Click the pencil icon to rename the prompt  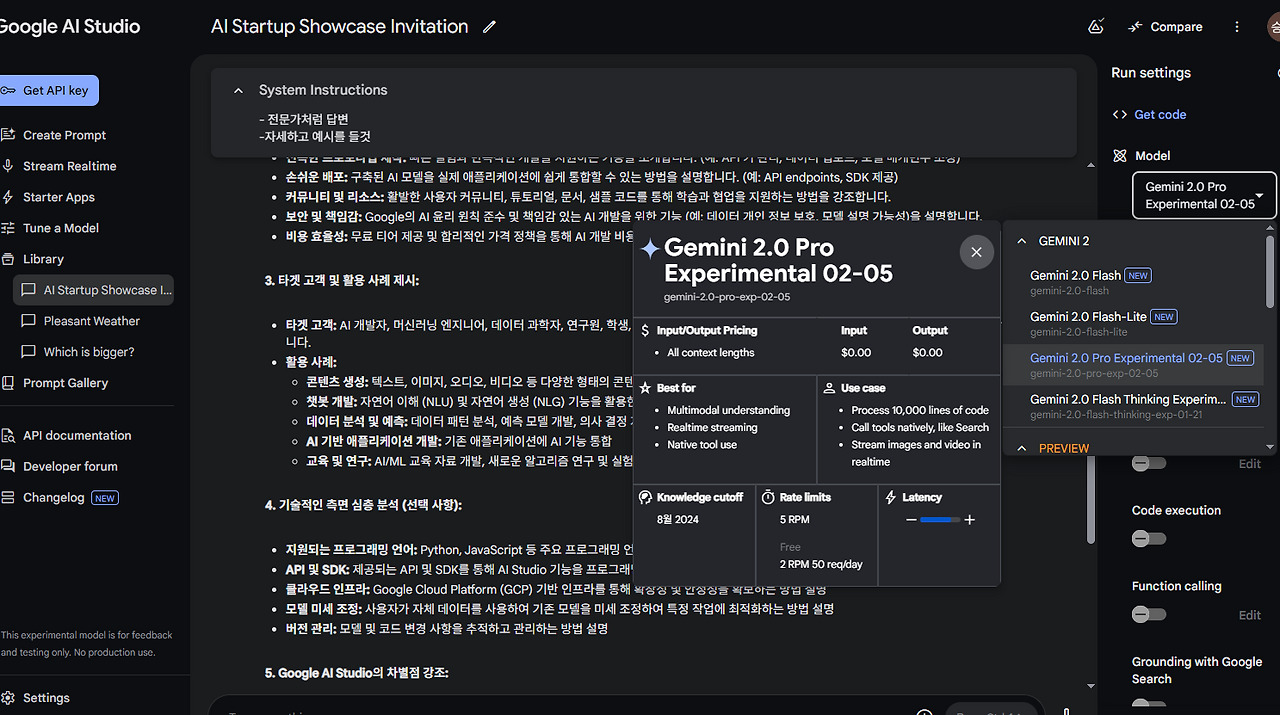[x=489, y=27]
